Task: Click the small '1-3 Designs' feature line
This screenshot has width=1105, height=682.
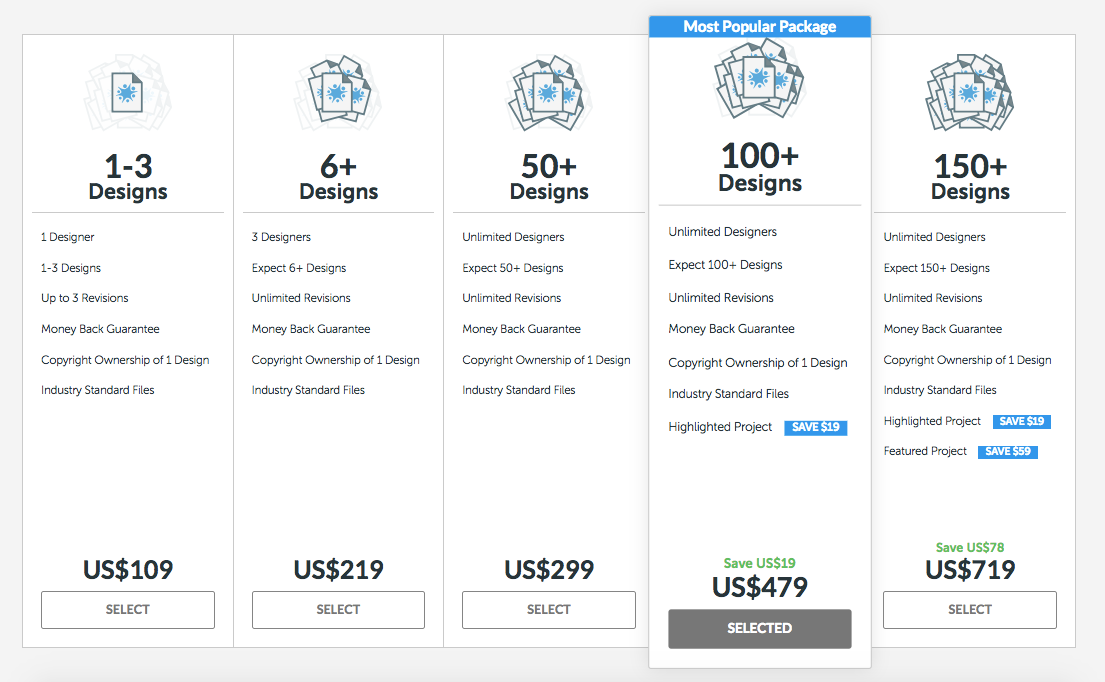Action: pyautogui.click(x=70, y=268)
